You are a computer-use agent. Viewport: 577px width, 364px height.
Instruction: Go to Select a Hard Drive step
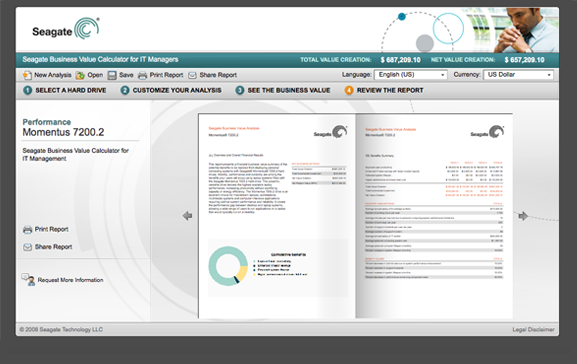[71, 90]
